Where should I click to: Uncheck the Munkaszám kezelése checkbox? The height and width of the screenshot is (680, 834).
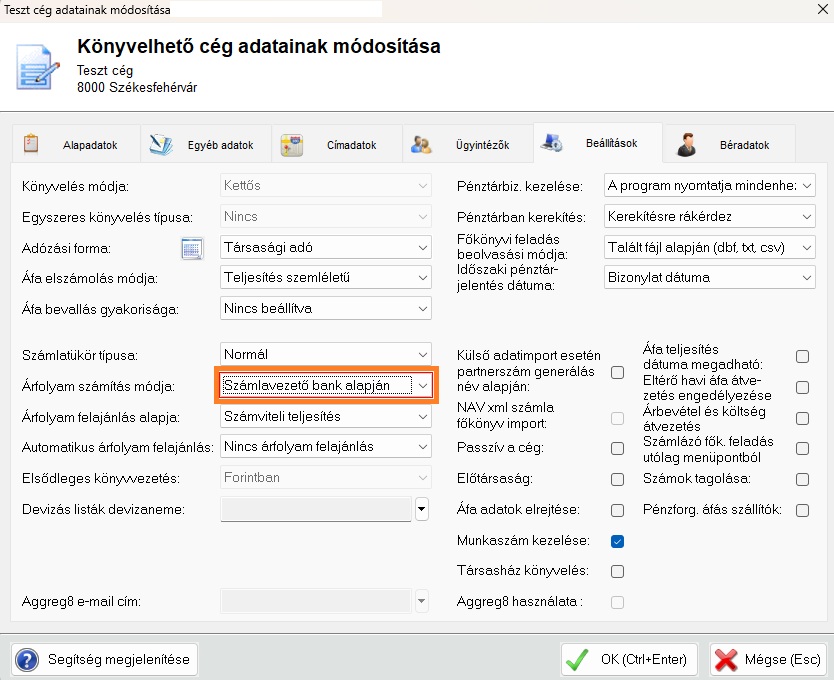click(x=617, y=541)
